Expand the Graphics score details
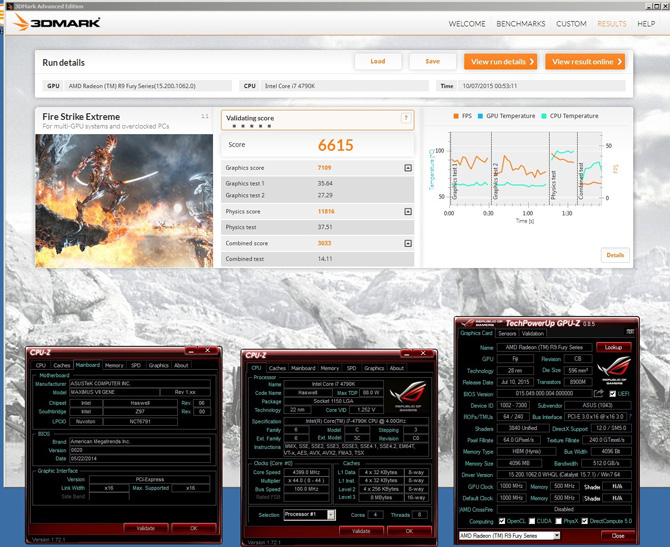The width and height of the screenshot is (670, 547). (408, 168)
